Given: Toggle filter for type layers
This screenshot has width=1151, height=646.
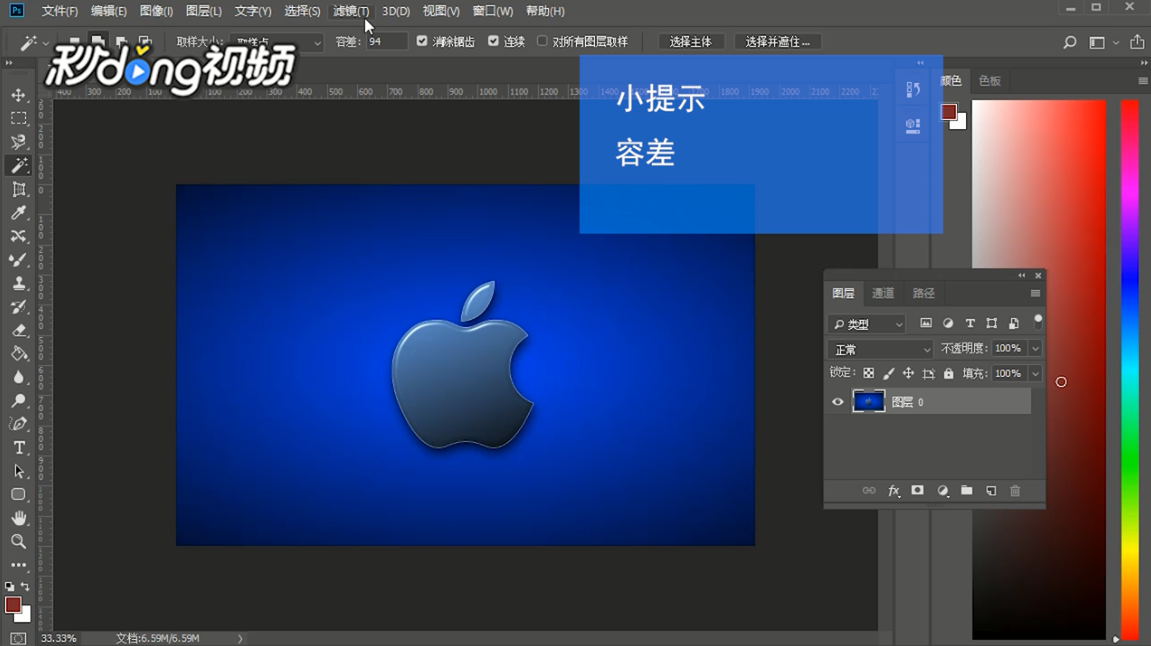Looking at the screenshot, I should point(970,323).
